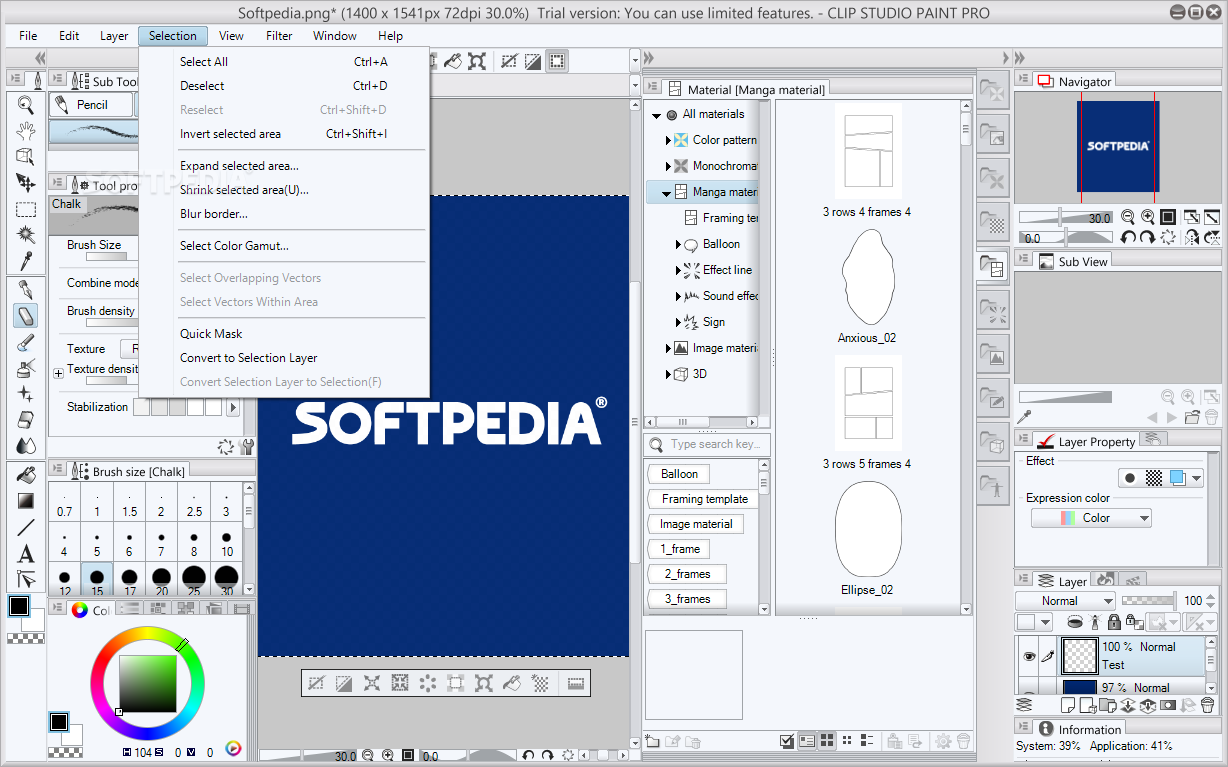The image size is (1228, 767).
Task: Select the Hand move tool
Action: [x=26, y=131]
